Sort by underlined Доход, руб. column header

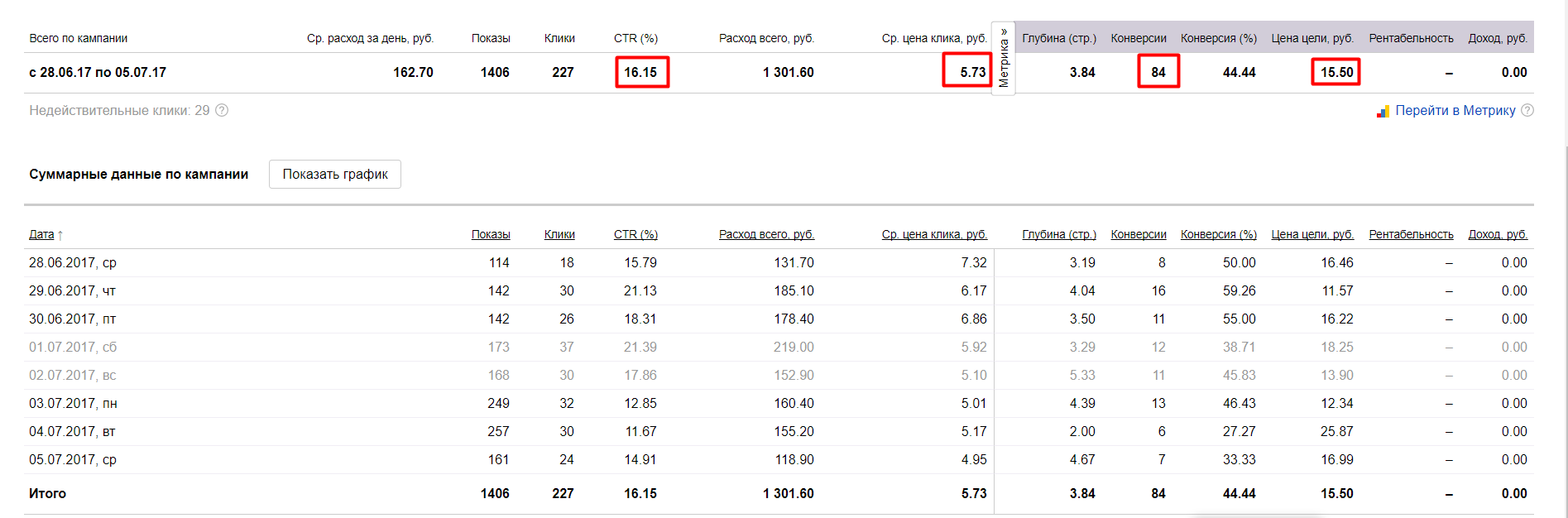pyautogui.click(x=1498, y=234)
